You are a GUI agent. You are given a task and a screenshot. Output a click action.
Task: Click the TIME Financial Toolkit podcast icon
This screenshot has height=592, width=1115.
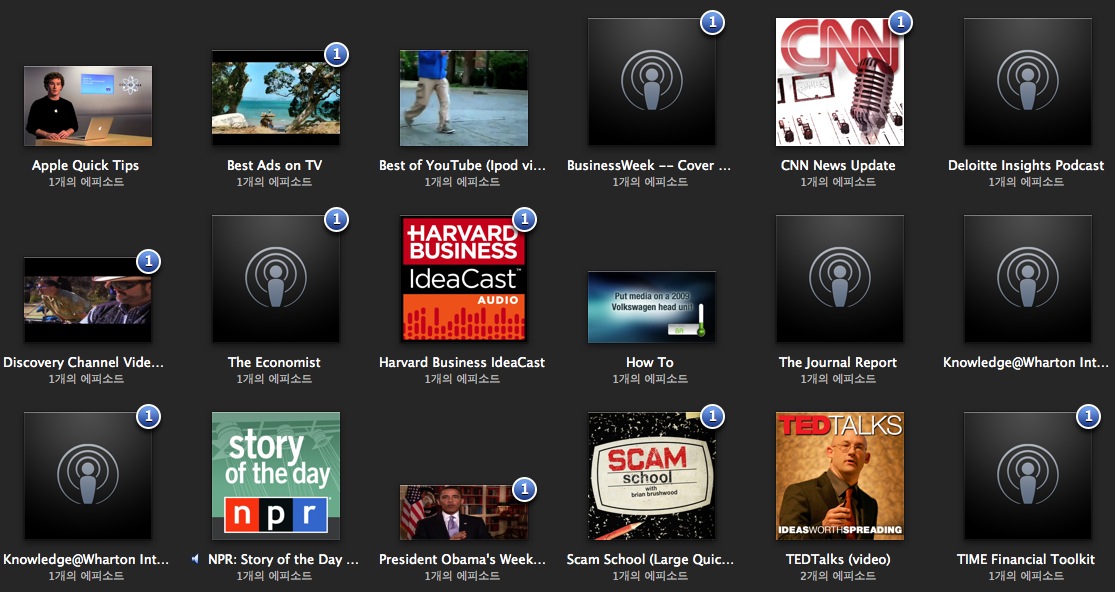[x=1027, y=476]
